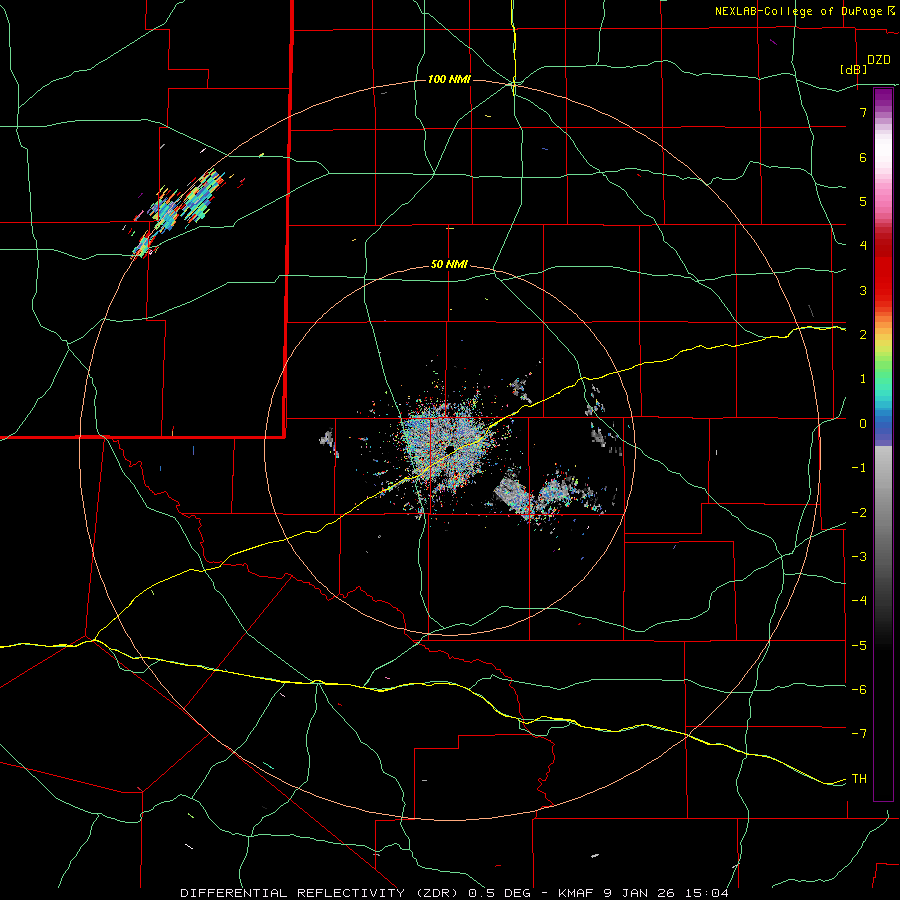Click the Differential Reflectivity caption at bottom

pyautogui.click(x=454, y=893)
